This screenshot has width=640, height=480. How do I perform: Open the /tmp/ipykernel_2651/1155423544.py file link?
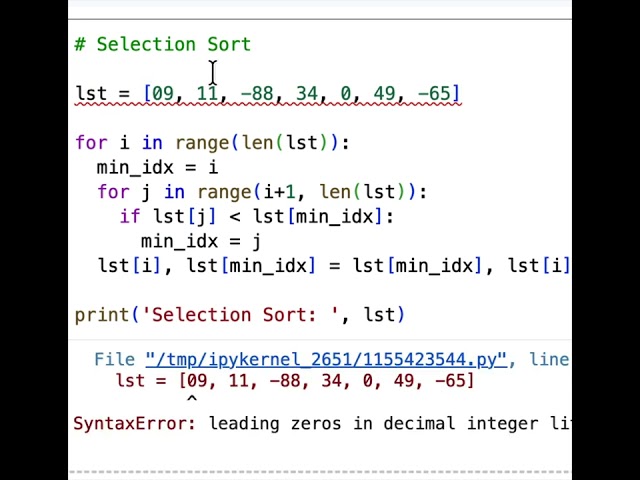(x=326, y=360)
